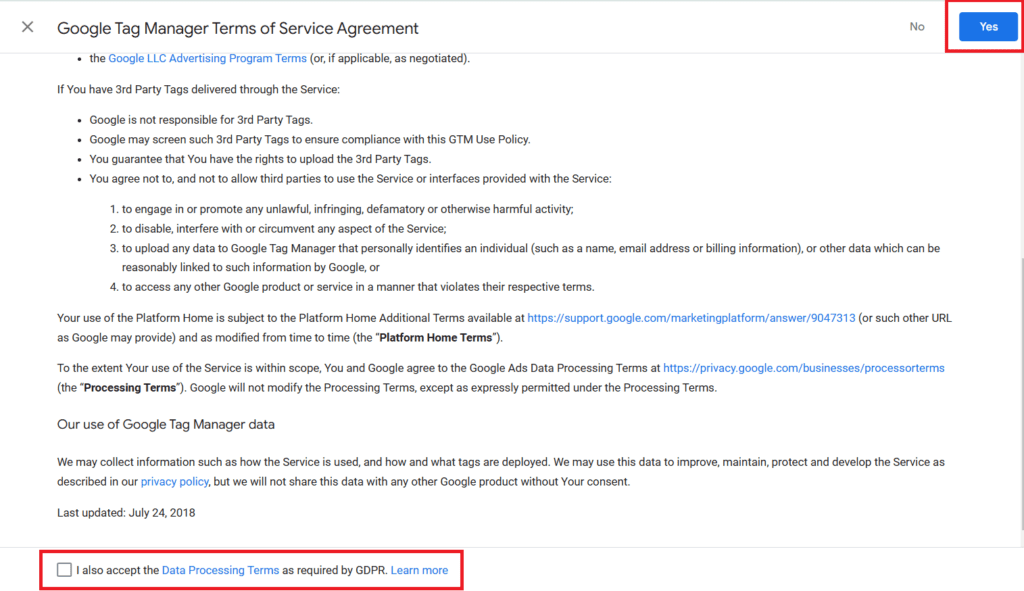Viewport: 1024px width, 591px height.
Task: Enable the Data Processing Terms acceptance checkbox
Action: tap(64, 569)
